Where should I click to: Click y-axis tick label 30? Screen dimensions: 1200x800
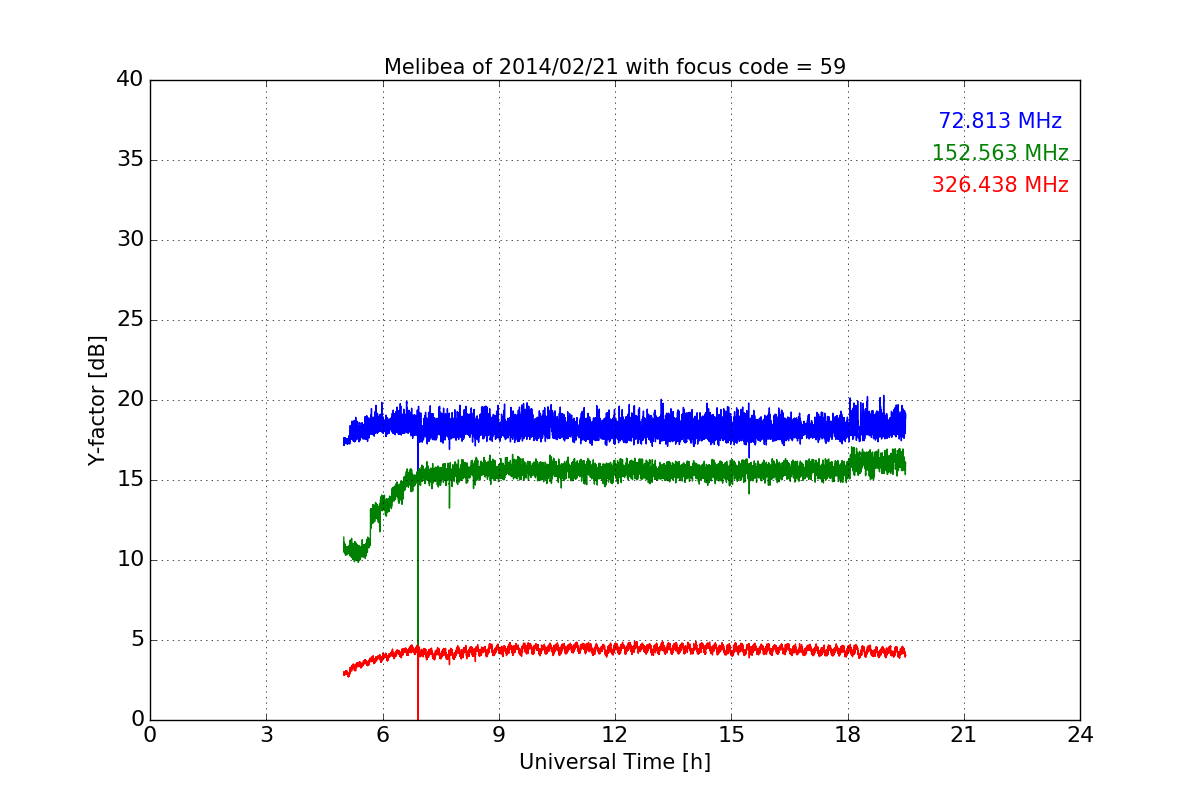pyautogui.click(x=130, y=240)
